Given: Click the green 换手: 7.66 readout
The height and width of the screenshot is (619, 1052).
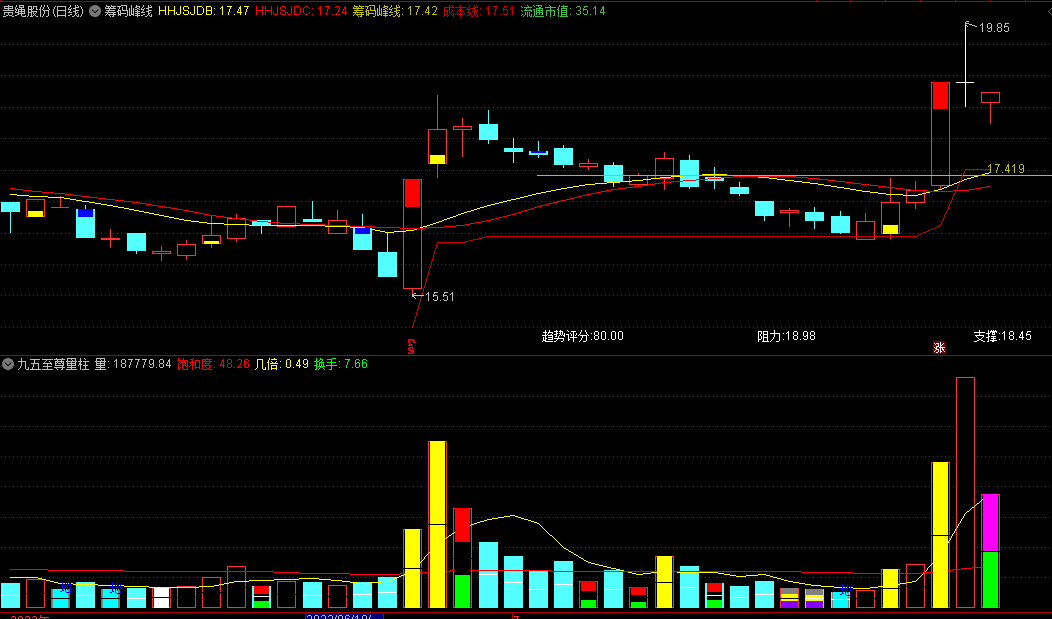Looking at the screenshot, I should [x=341, y=364].
